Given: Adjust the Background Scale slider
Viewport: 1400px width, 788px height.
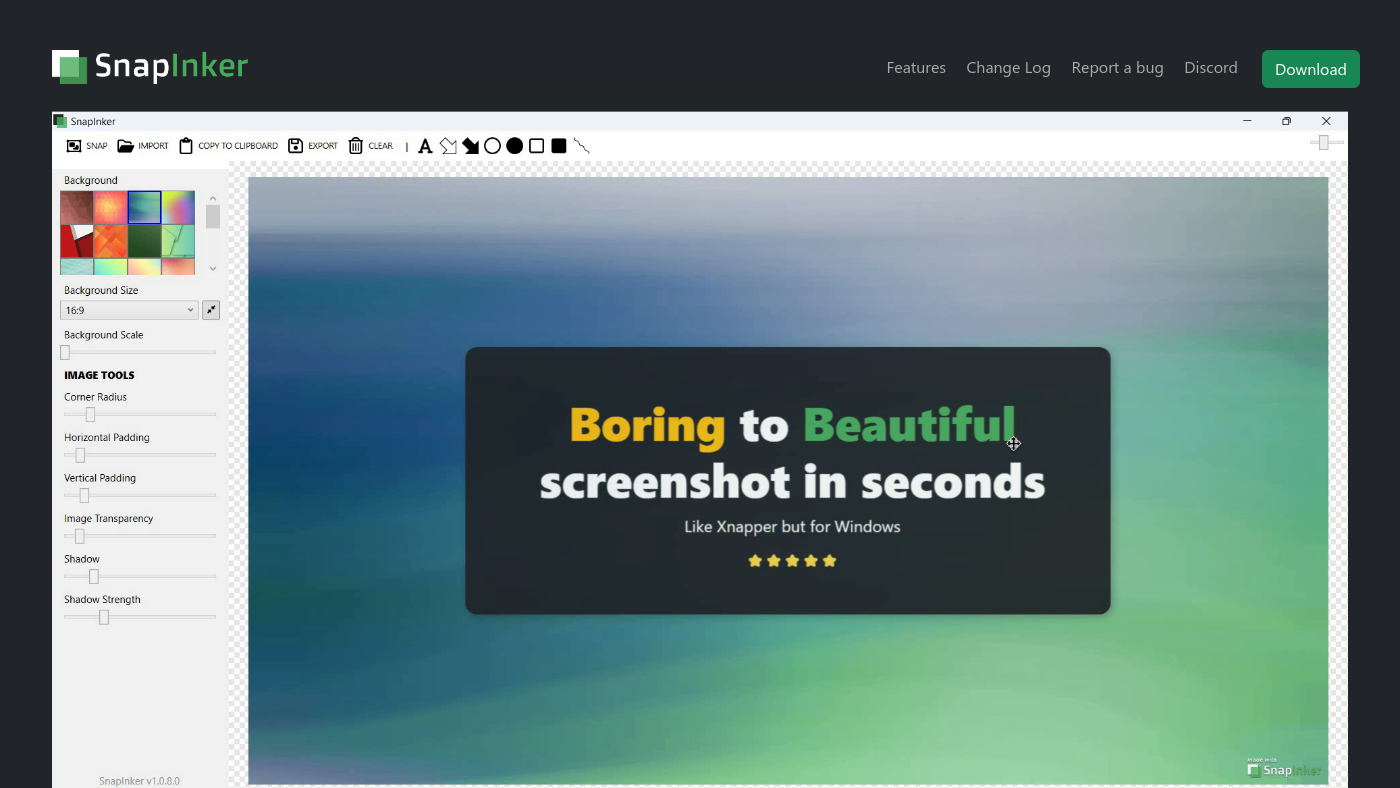Looking at the screenshot, I should tap(140, 352).
